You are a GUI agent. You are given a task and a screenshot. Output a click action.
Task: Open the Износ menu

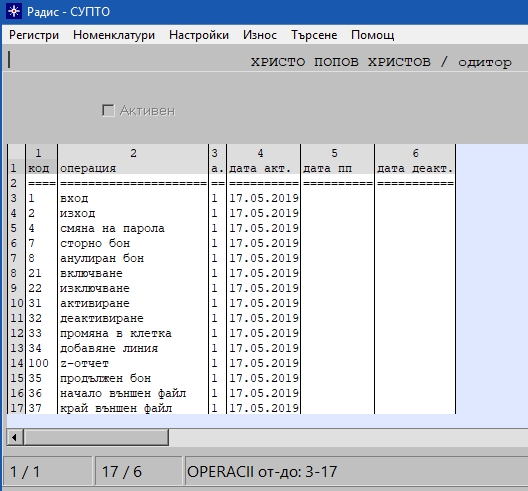point(260,35)
